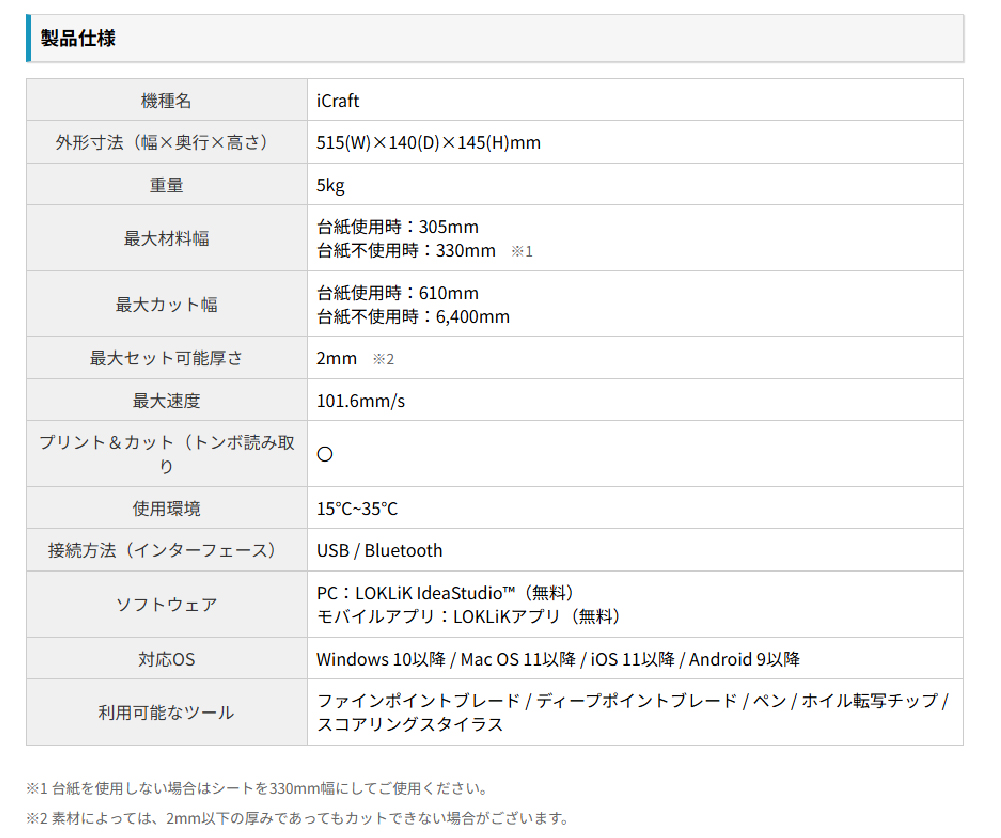This screenshot has height=838, width=1001.
Task: Select the プリント＆カット（トンボ読み取り）label
Action: pyautogui.click(x=166, y=454)
